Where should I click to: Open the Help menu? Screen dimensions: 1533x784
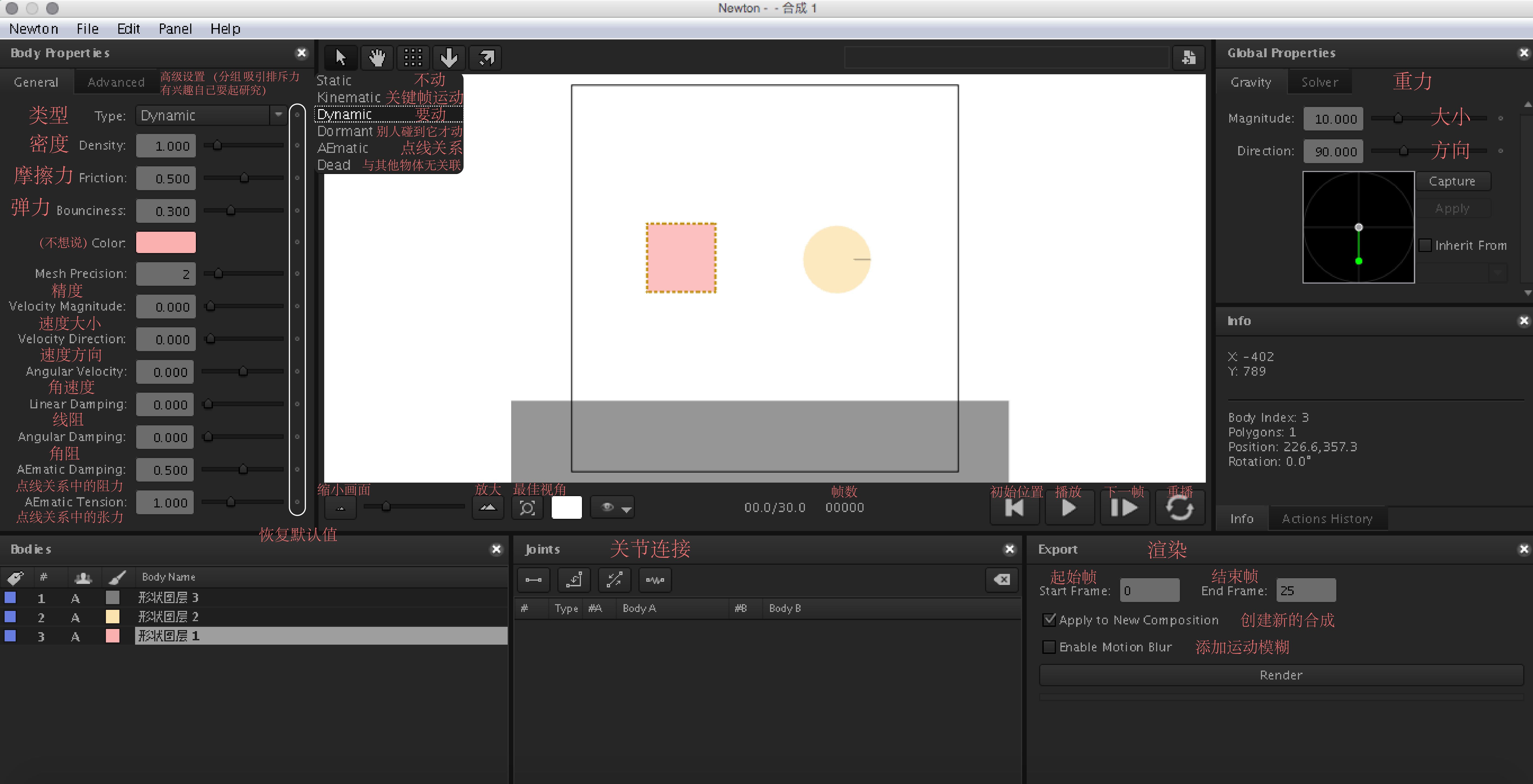coord(225,29)
